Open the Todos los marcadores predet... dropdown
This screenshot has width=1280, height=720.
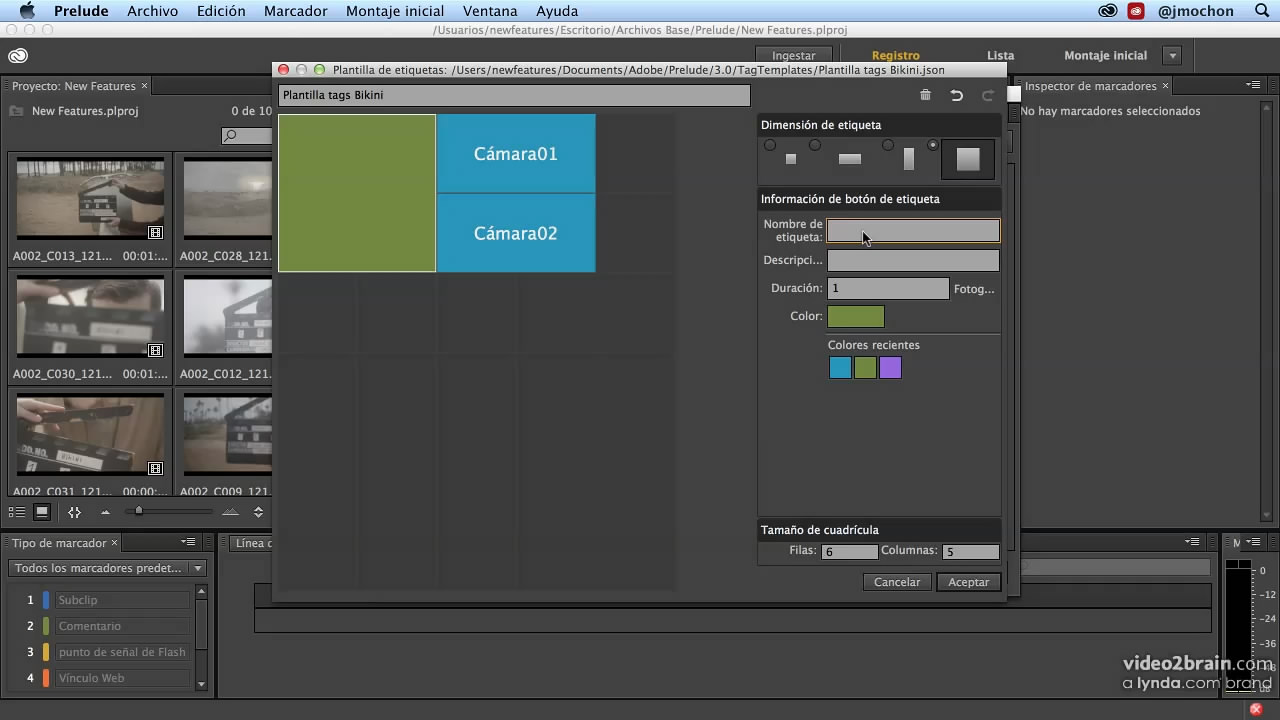107,568
